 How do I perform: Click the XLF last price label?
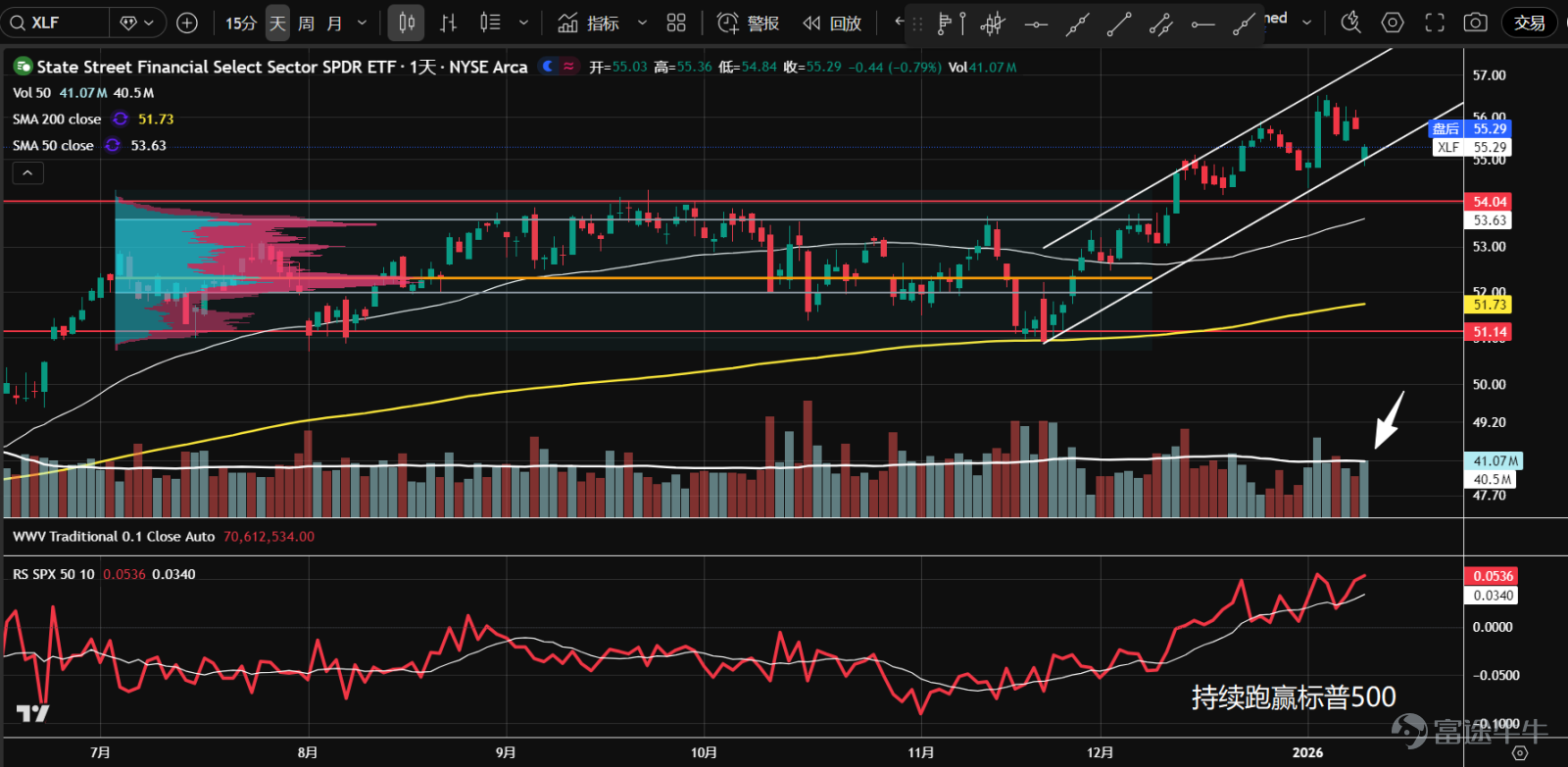tap(1472, 147)
